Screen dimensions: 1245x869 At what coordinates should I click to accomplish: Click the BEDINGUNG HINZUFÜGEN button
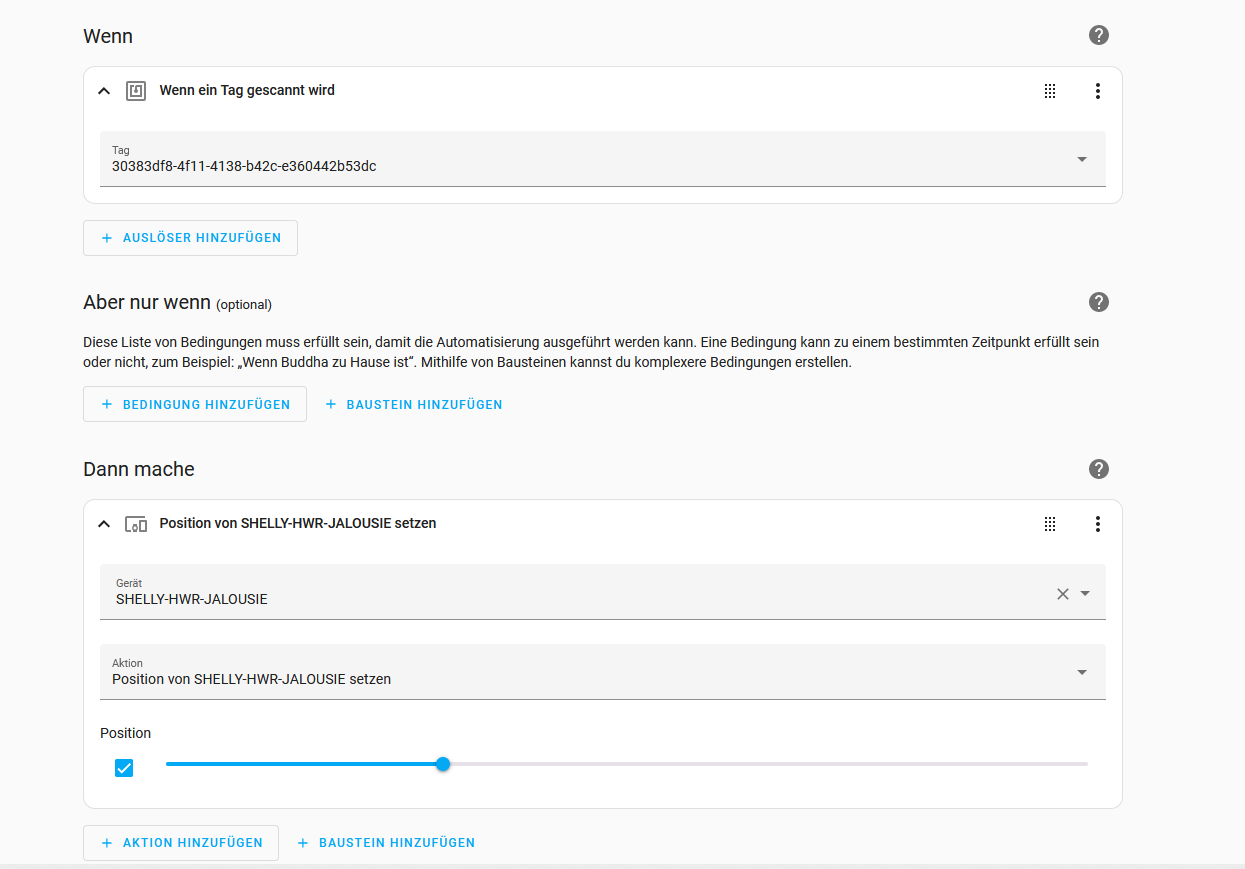[195, 405]
